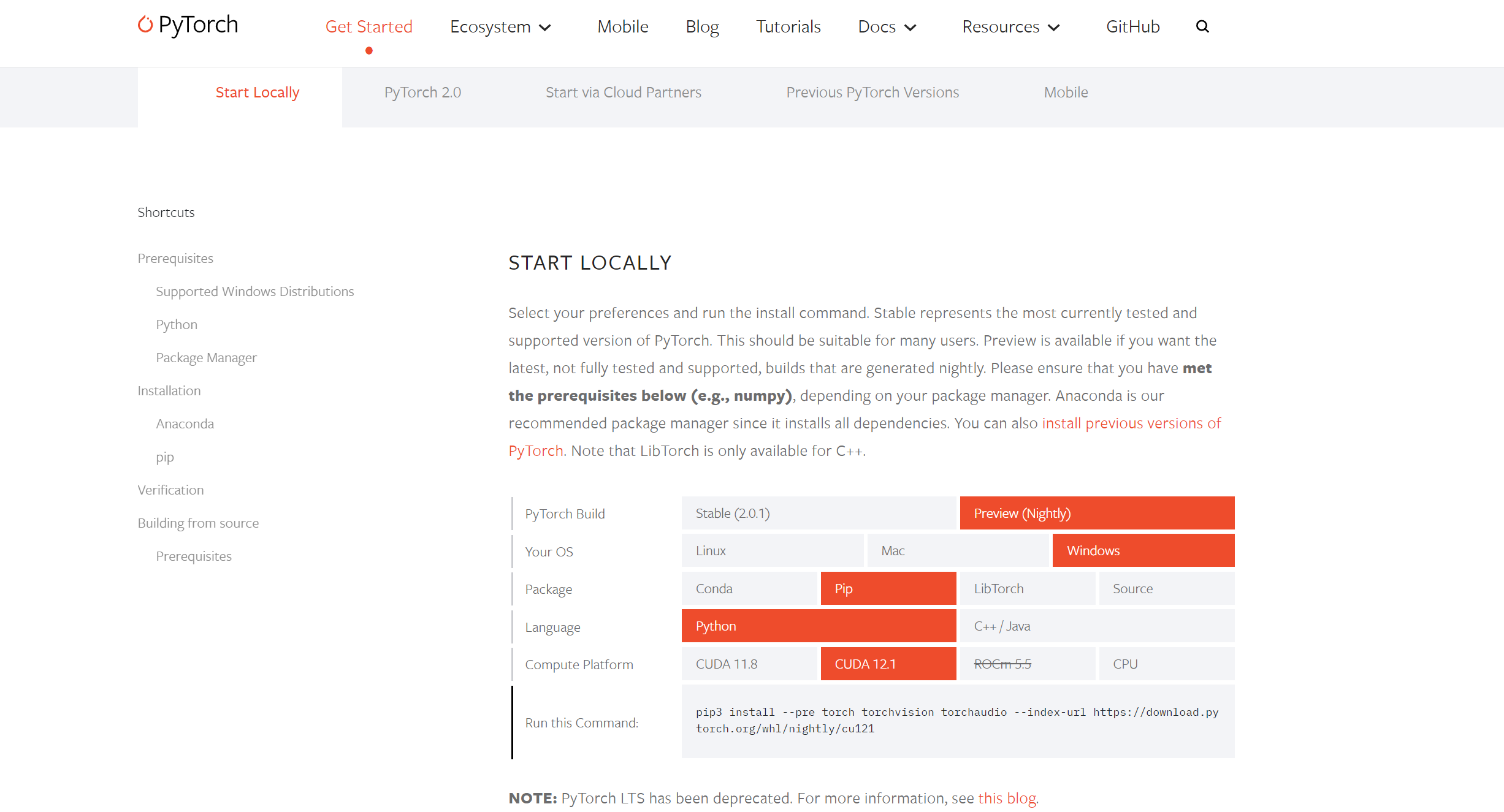Choose Windows as your OS
1504x812 pixels.
click(1143, 550)
